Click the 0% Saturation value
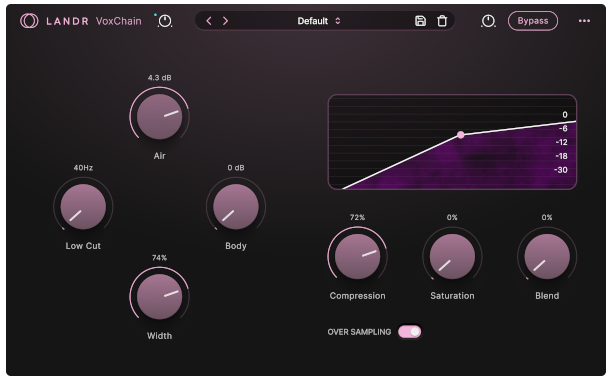 click(x=452, y=217)
